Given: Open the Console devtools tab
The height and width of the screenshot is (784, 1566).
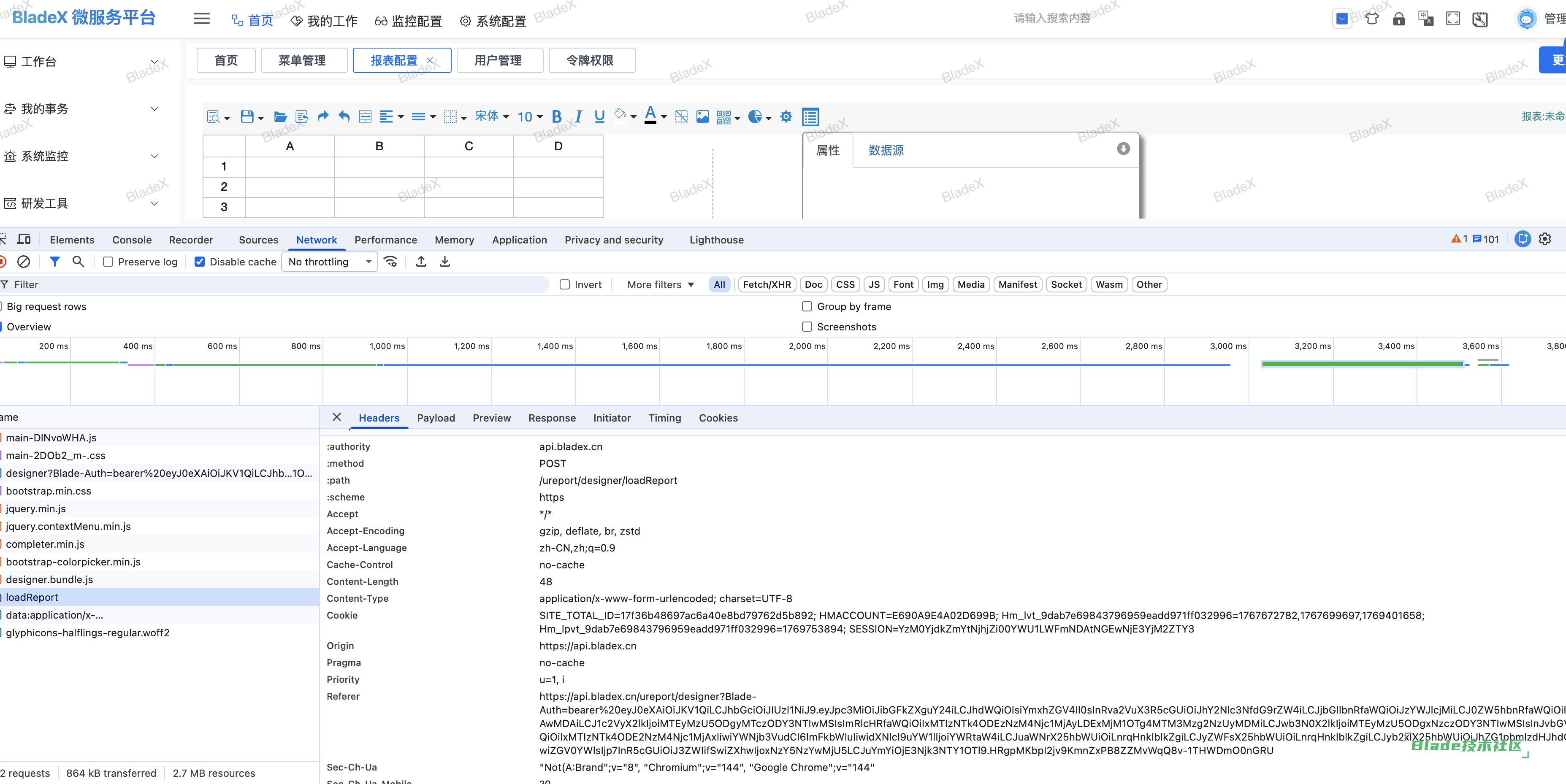Looking at the screenshot, I should (131, 240).
